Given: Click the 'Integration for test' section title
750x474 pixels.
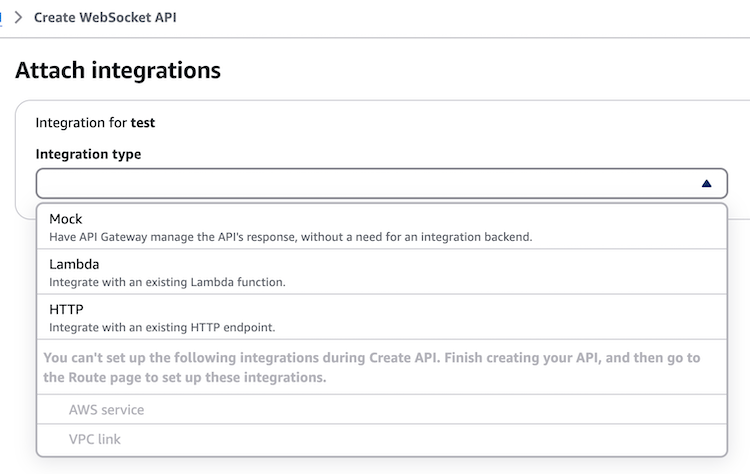Looking at the screenshot, I should [x=95, y=123].
